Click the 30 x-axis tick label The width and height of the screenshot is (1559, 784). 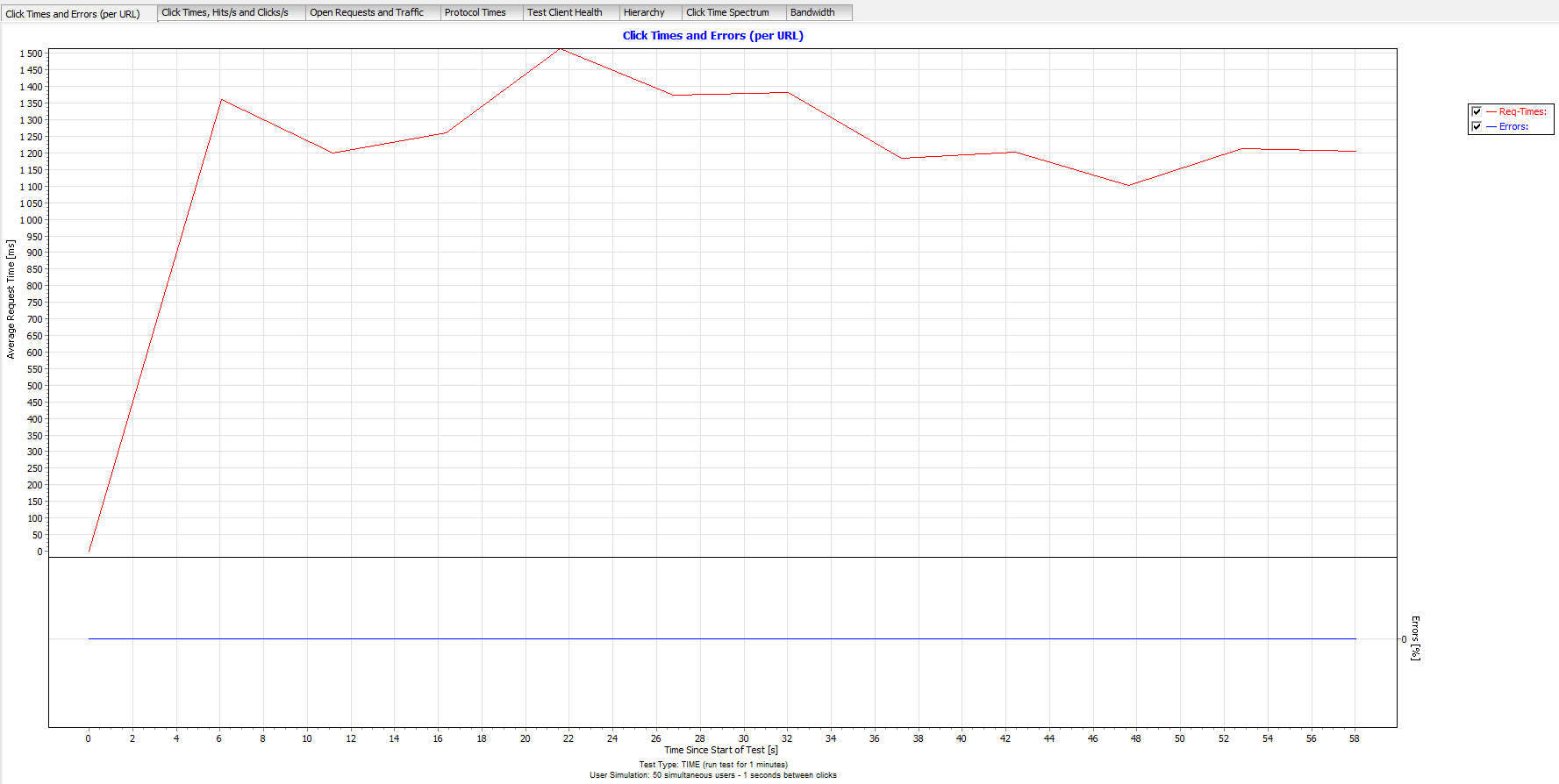743,738
